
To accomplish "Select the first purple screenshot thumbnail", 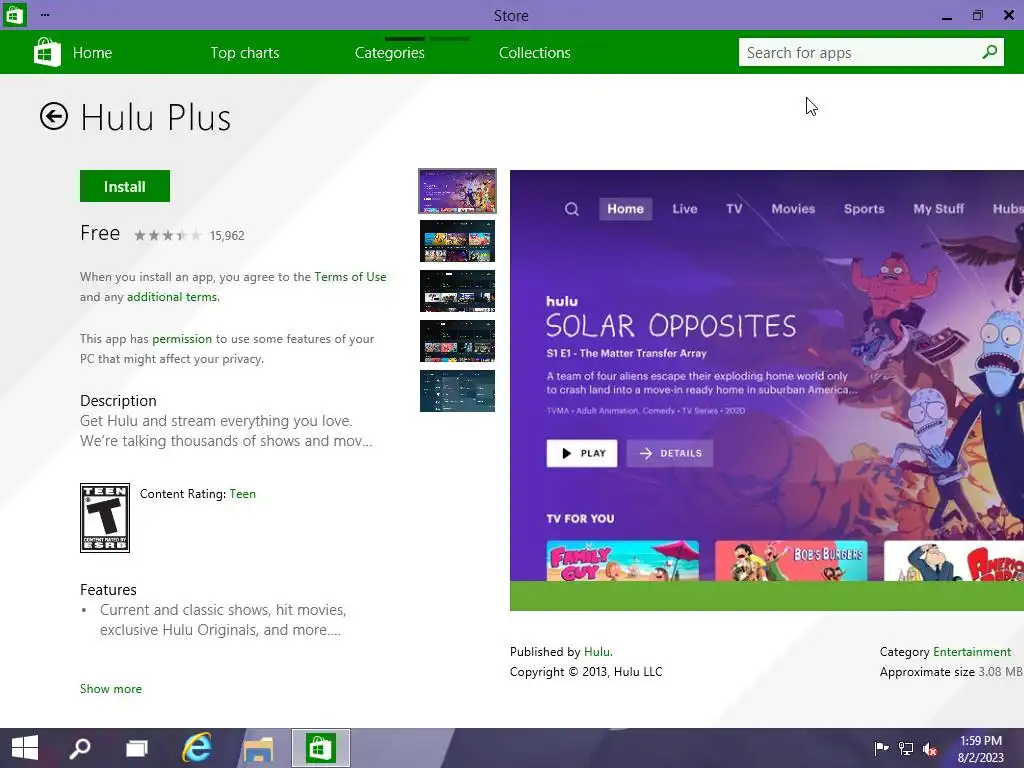I will pyautogui.click(x=457, y=191).
